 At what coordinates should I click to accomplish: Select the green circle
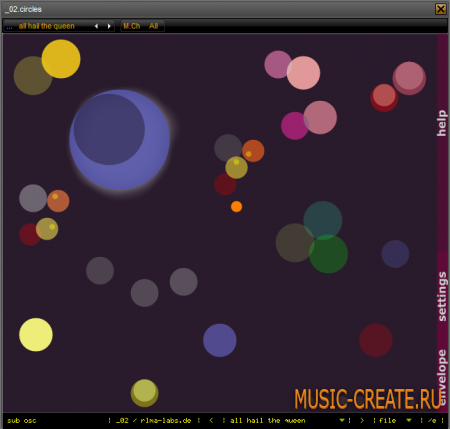[x=330, y=255]
